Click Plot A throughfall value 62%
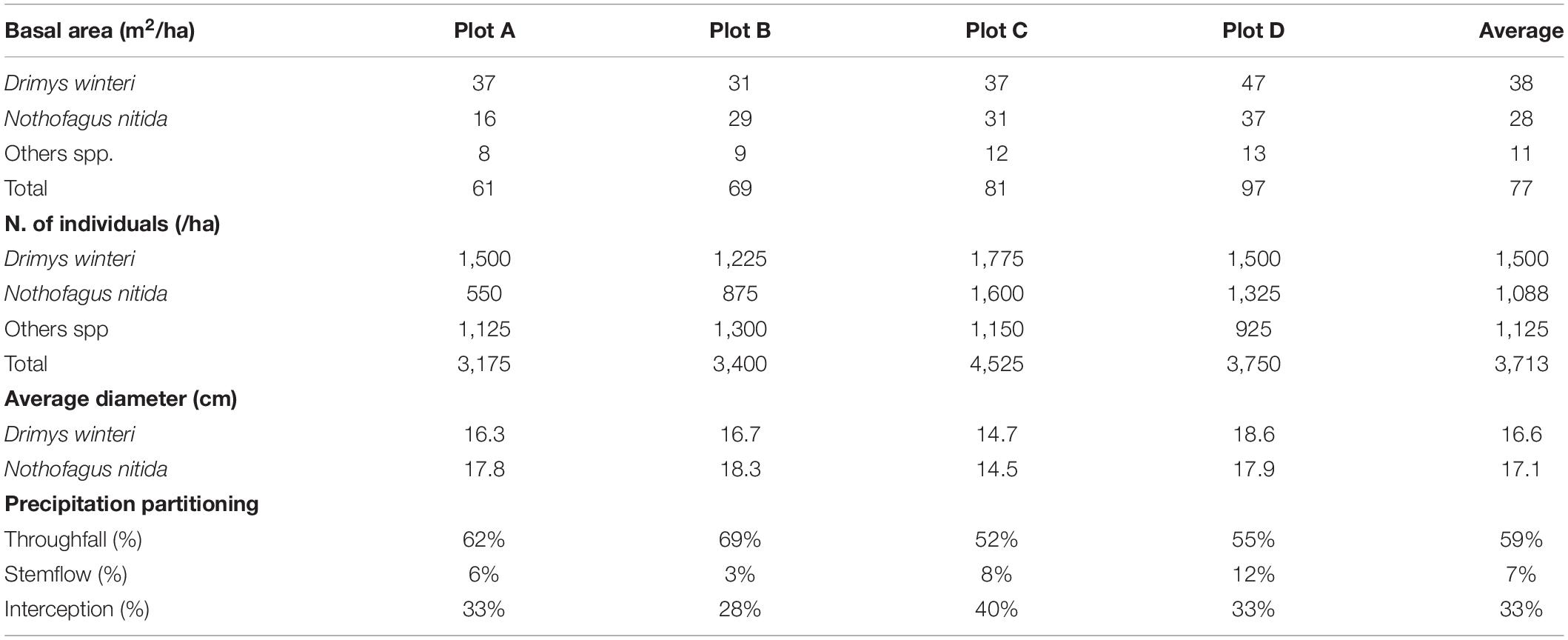Screen dimensions: 1568x640 [484, 539]
